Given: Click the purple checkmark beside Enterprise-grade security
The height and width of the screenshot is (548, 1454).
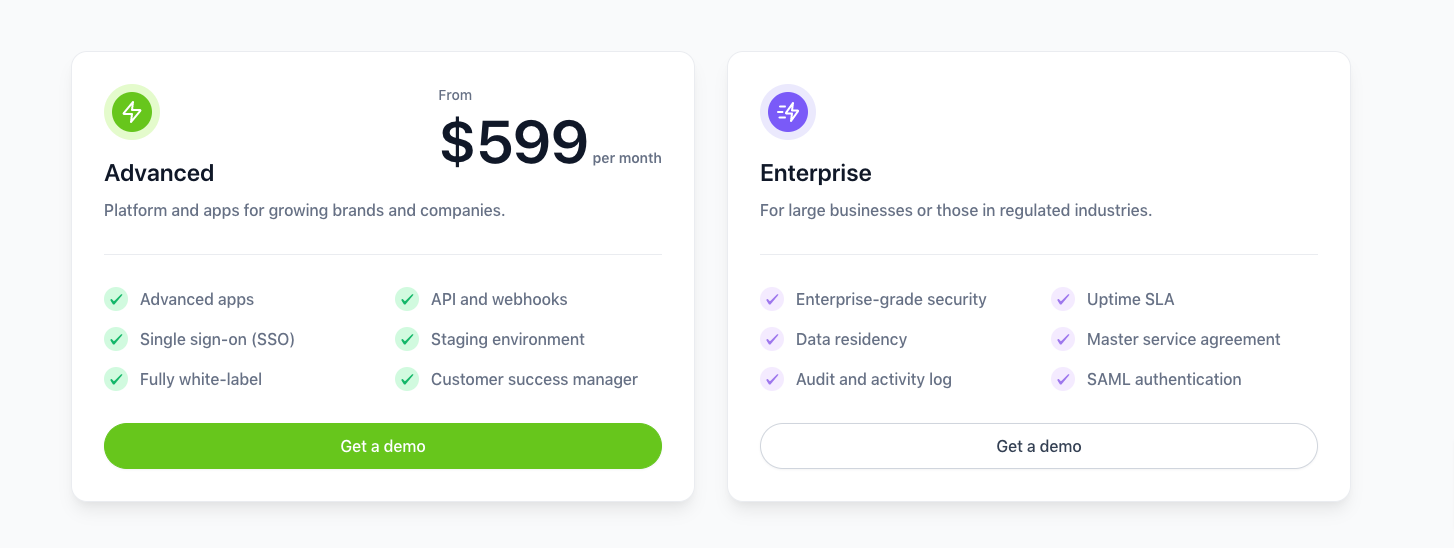Looking at the screenshot, I should pos(772,299).
